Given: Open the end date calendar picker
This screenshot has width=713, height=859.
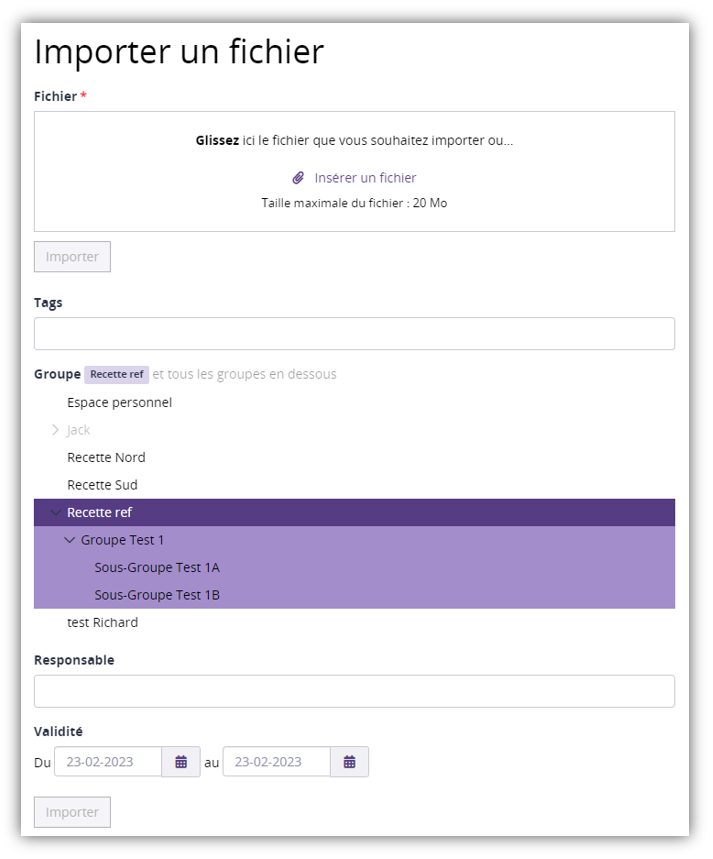Looking at the screenshot, I should pyautogui.click(x=349, y=762).
